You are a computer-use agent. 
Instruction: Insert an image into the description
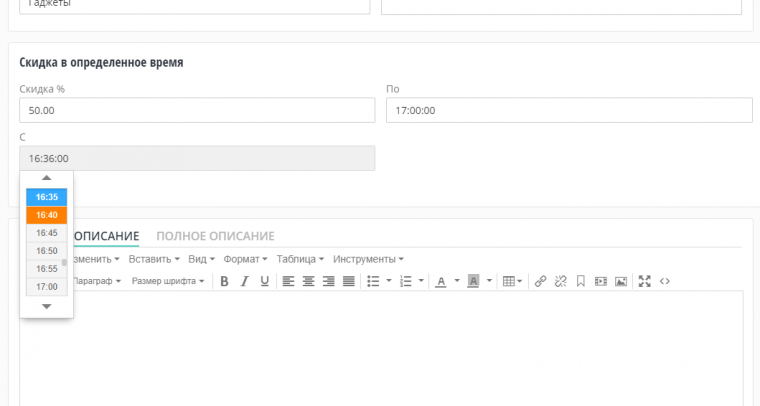620,281
